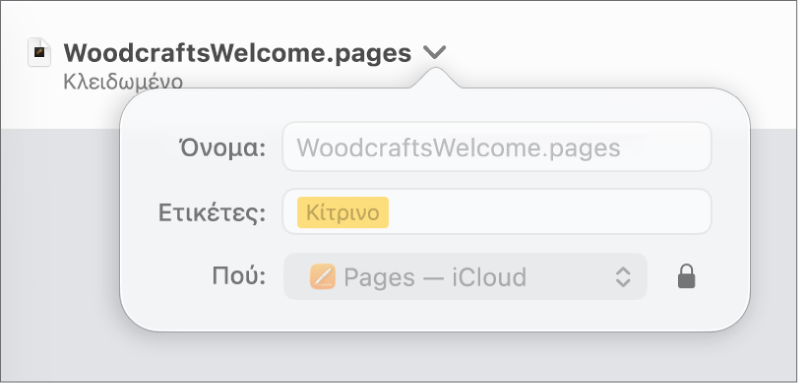798x383 pixels.
Task: Collapse the title popover with the chevron arrow
Action: [434, 51]
